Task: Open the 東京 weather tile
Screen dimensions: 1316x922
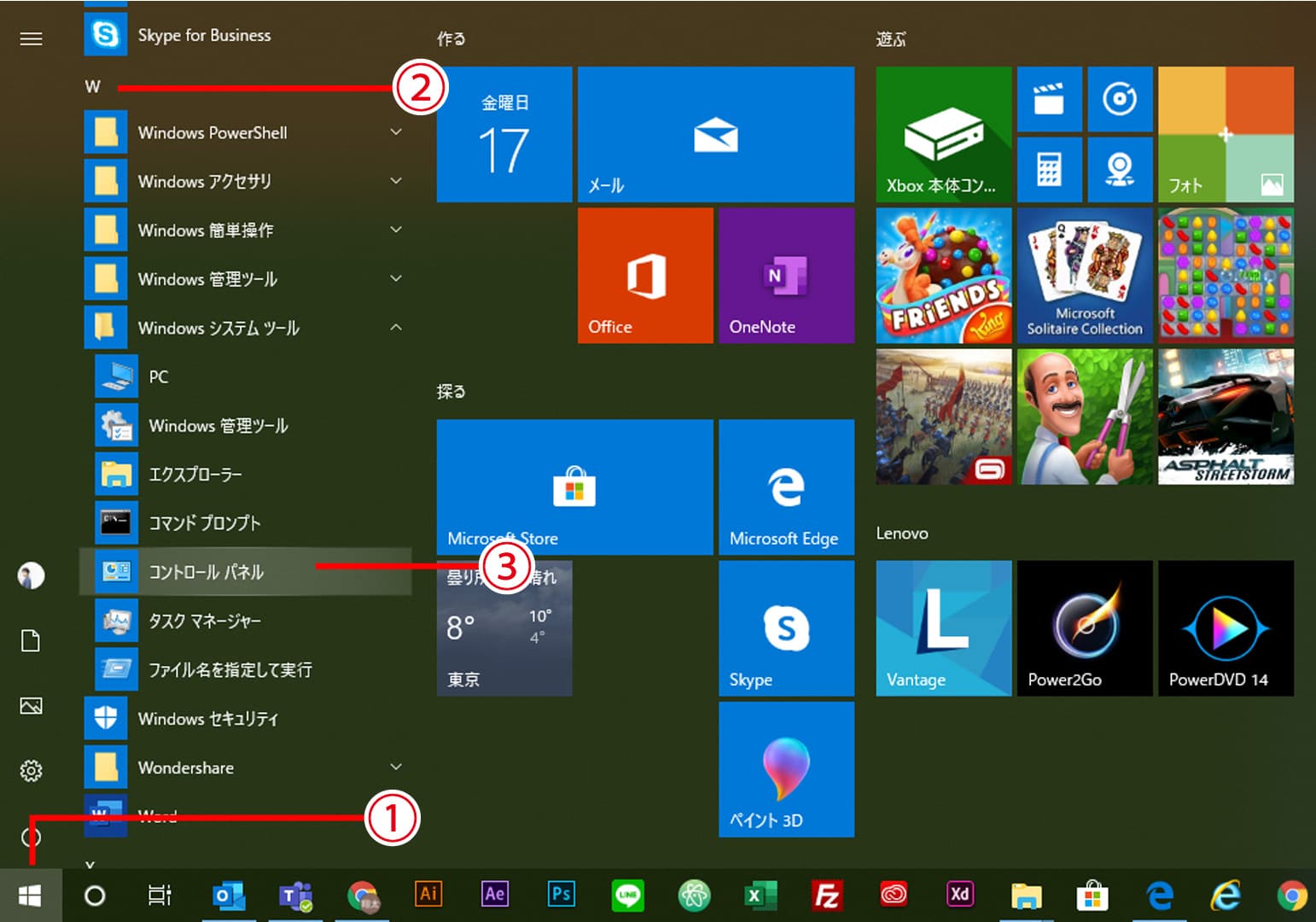Action: pyautogui.click(x=504, y=628)
